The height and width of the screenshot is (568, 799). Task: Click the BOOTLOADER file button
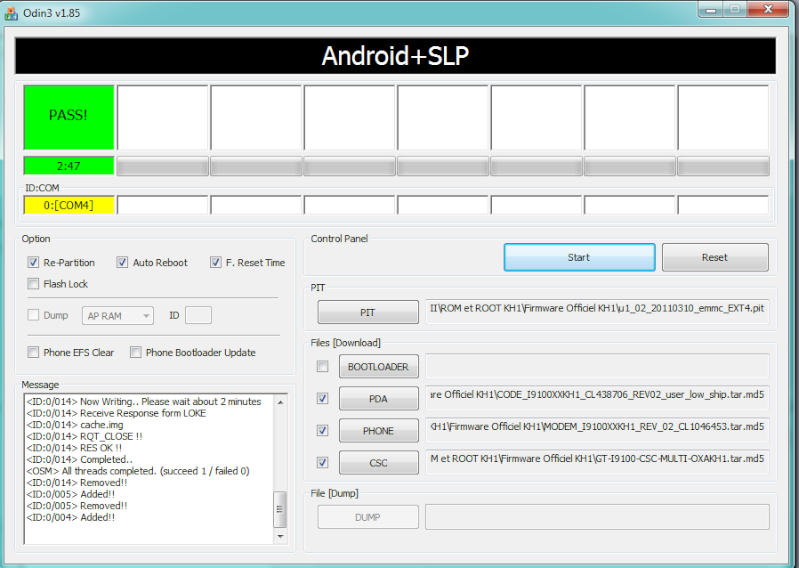point(379,366)
